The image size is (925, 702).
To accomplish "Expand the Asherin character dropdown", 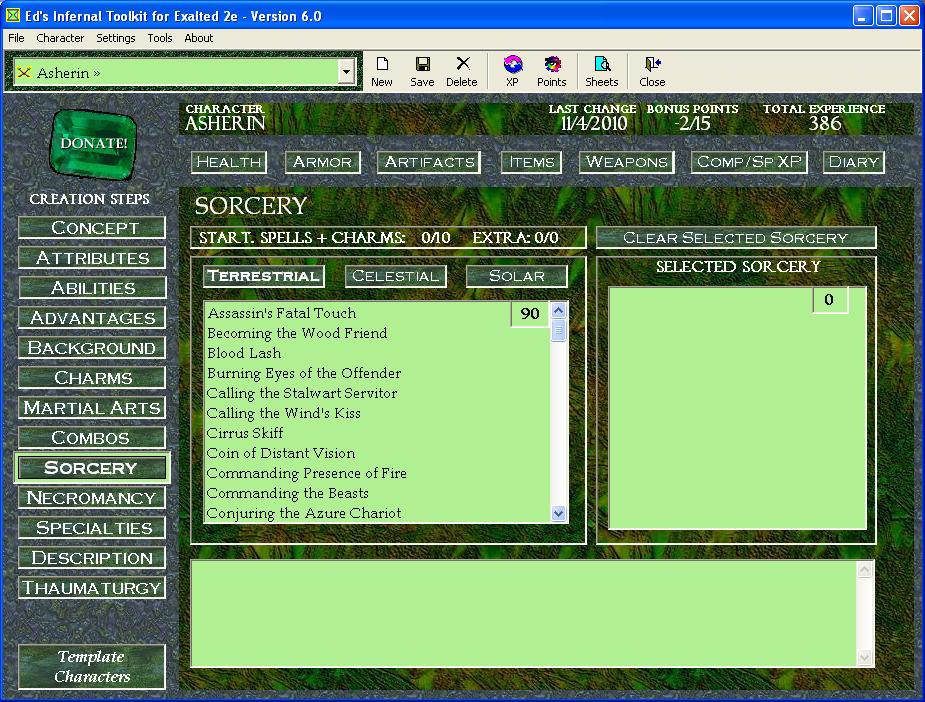I will pos(346,73).
